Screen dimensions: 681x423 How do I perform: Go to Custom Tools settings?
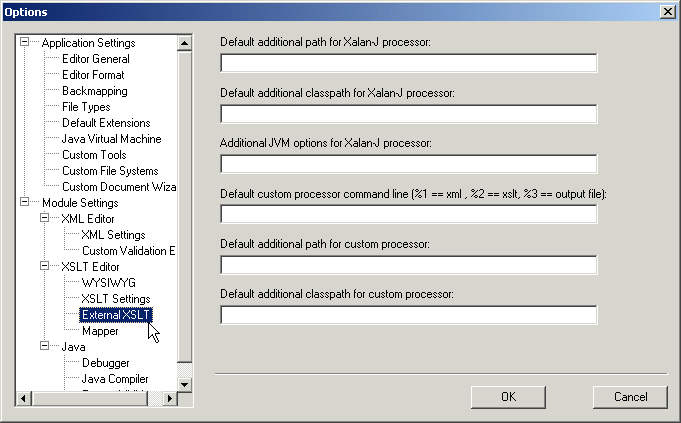point(94,155)
